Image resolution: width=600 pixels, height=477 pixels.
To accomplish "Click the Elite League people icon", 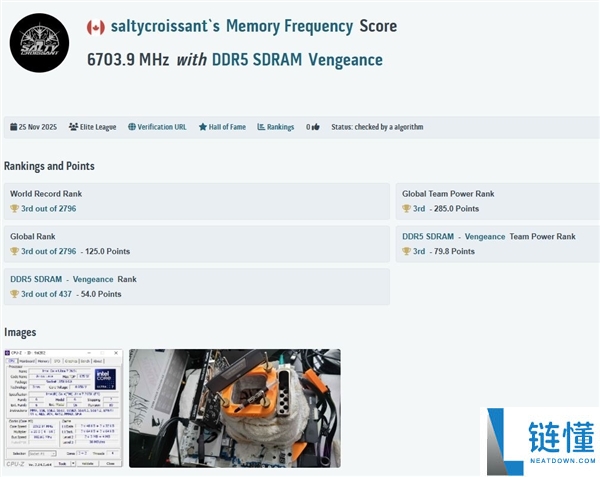I will pos(73,127).
